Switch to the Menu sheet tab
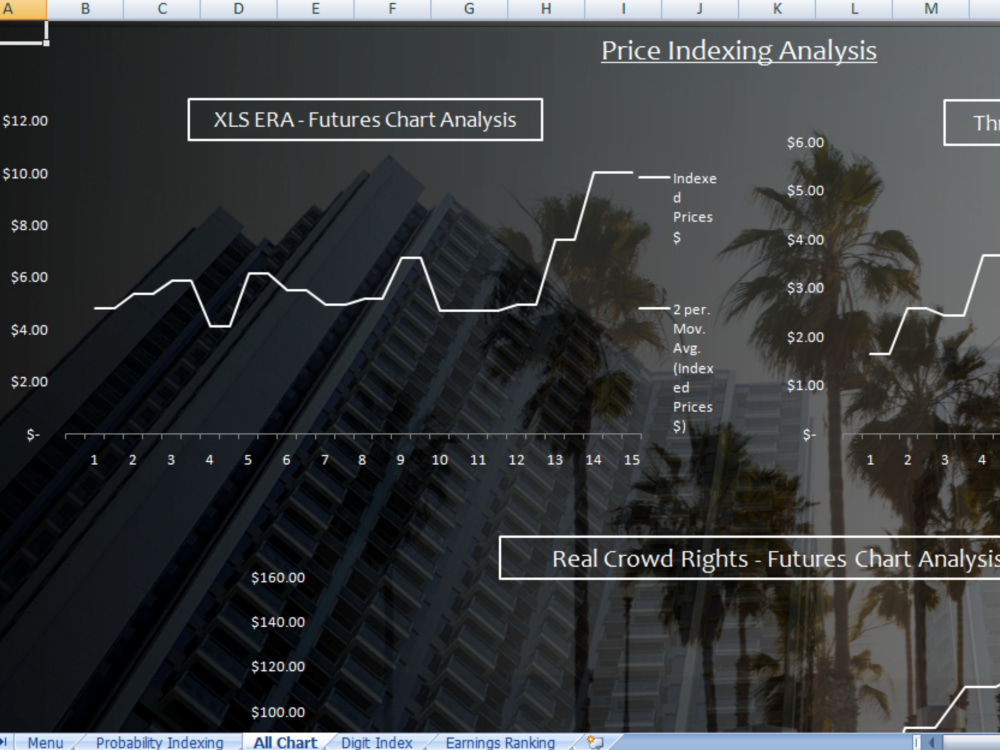The height and width of the screenshot is (750, 1000). (x=45, y=743)
